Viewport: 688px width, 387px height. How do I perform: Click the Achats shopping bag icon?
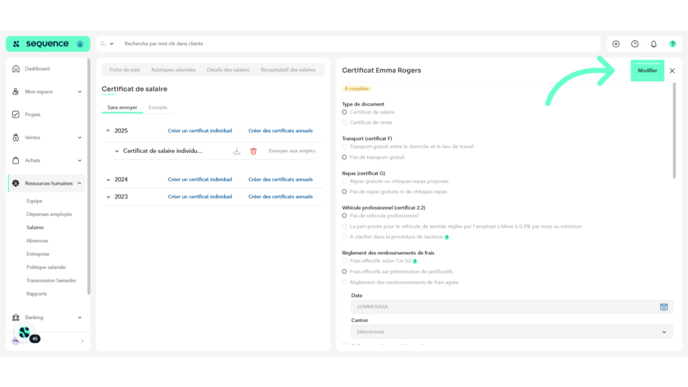16,160
